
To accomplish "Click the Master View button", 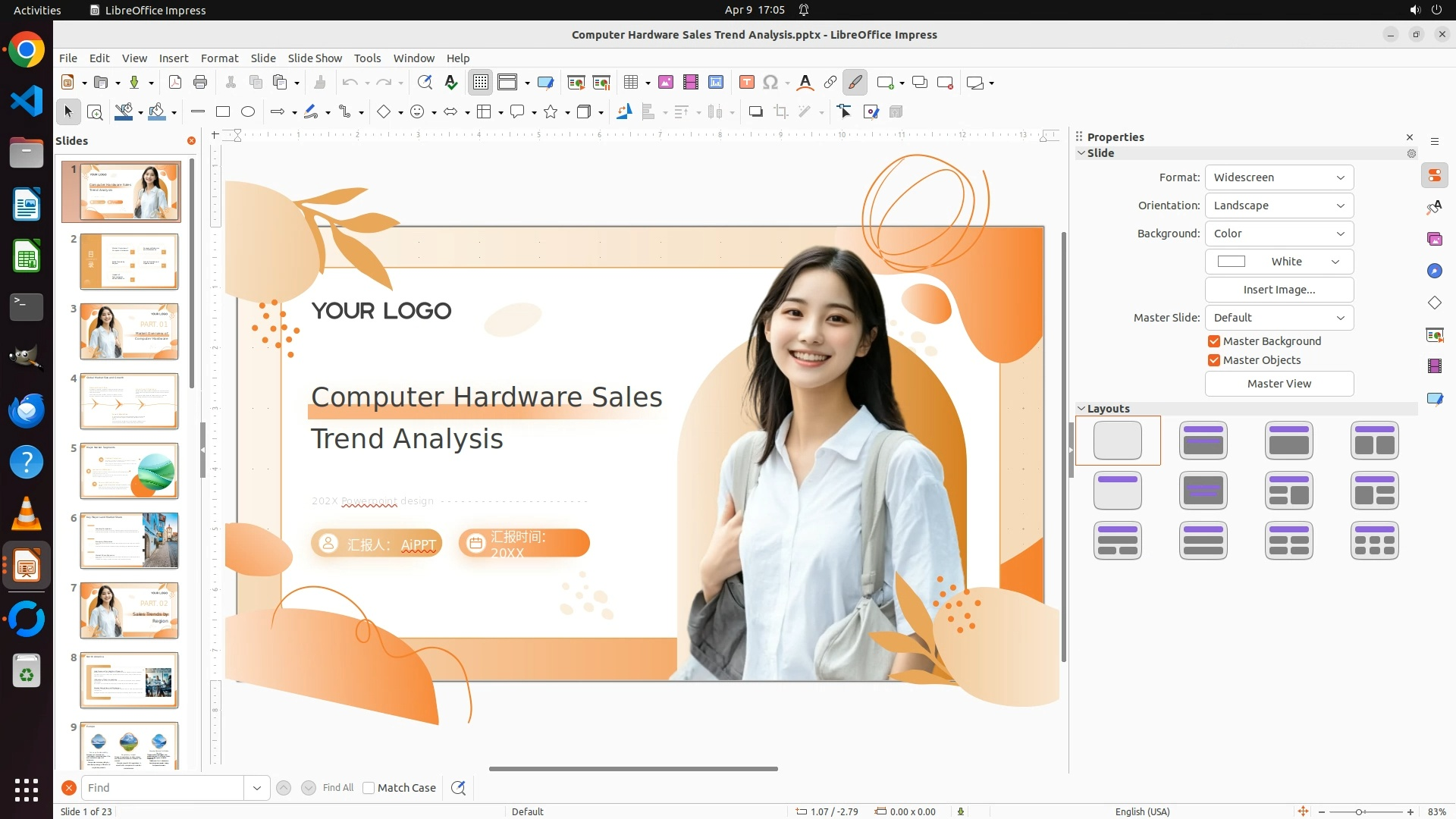I will [x=1279, y=384].
